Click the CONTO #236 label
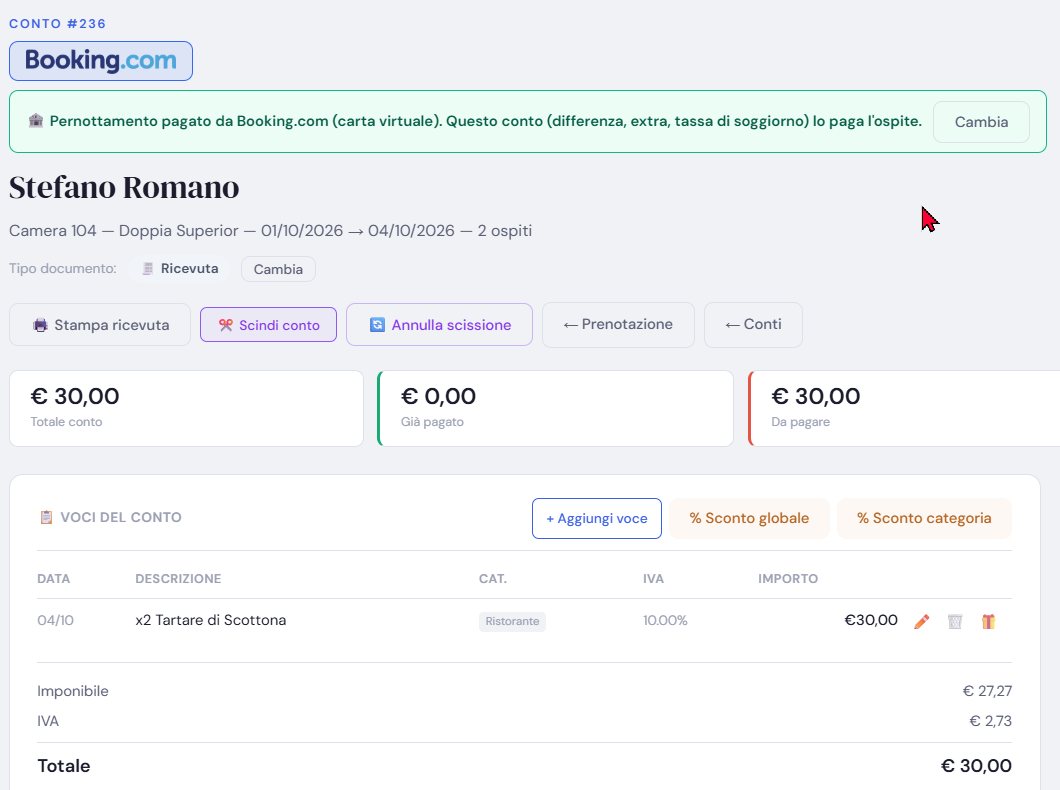 tap(57, 24)
